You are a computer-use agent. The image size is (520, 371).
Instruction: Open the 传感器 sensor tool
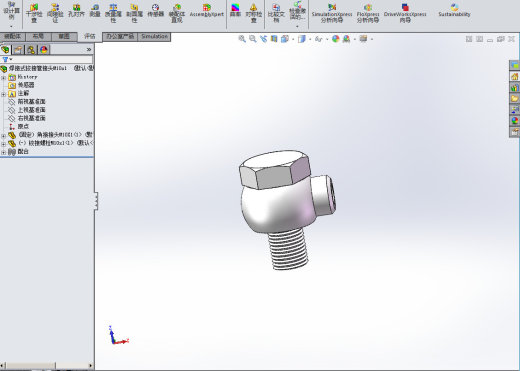(155, 11)
